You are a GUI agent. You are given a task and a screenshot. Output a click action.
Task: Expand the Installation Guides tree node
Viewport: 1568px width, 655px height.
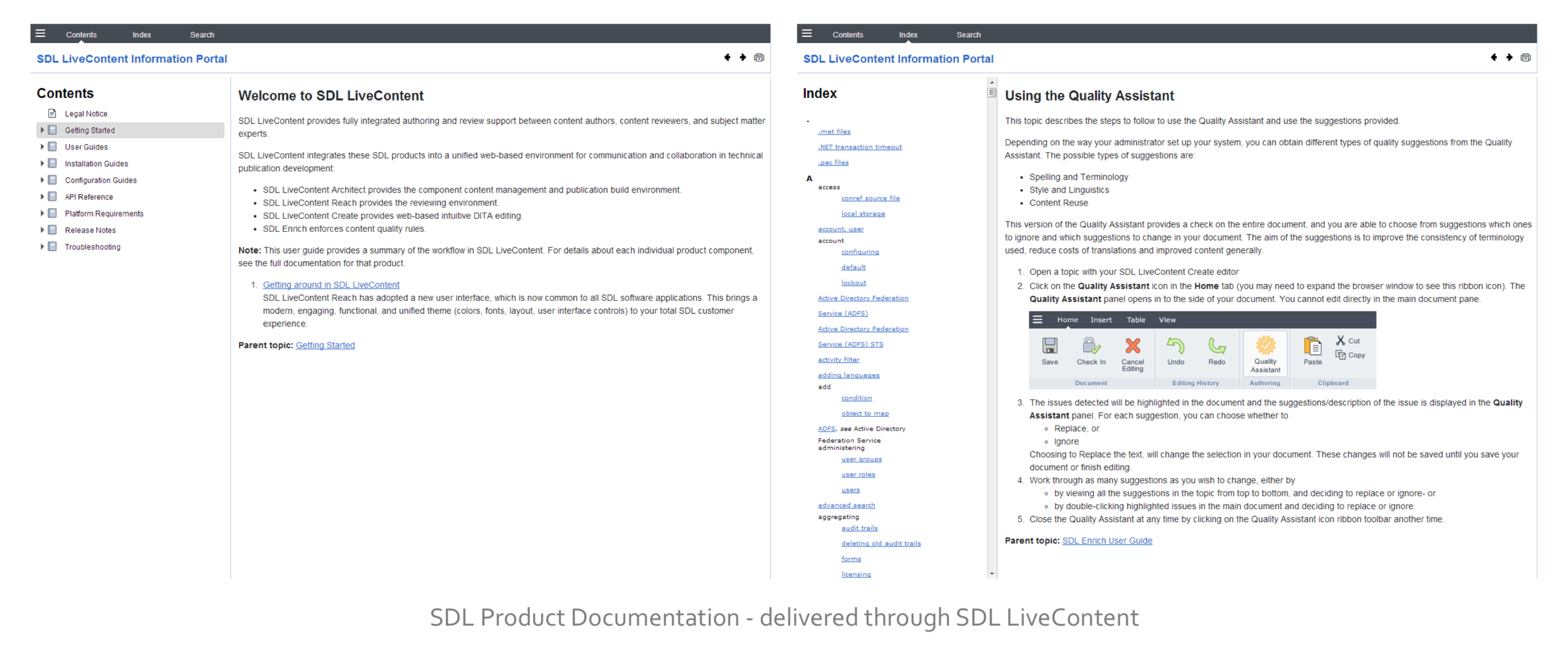click(x=42, y=163)
